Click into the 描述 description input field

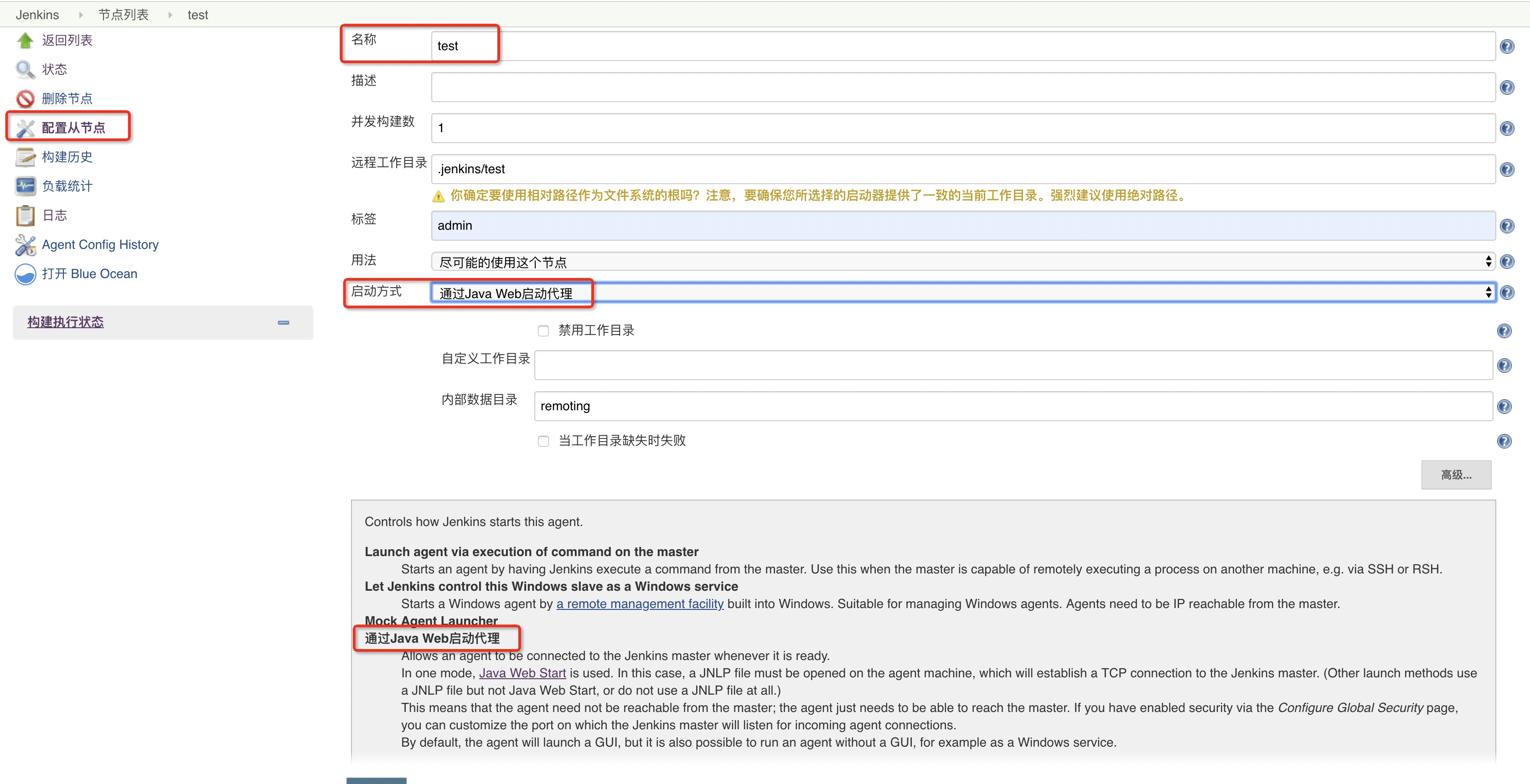click(962, 88)
